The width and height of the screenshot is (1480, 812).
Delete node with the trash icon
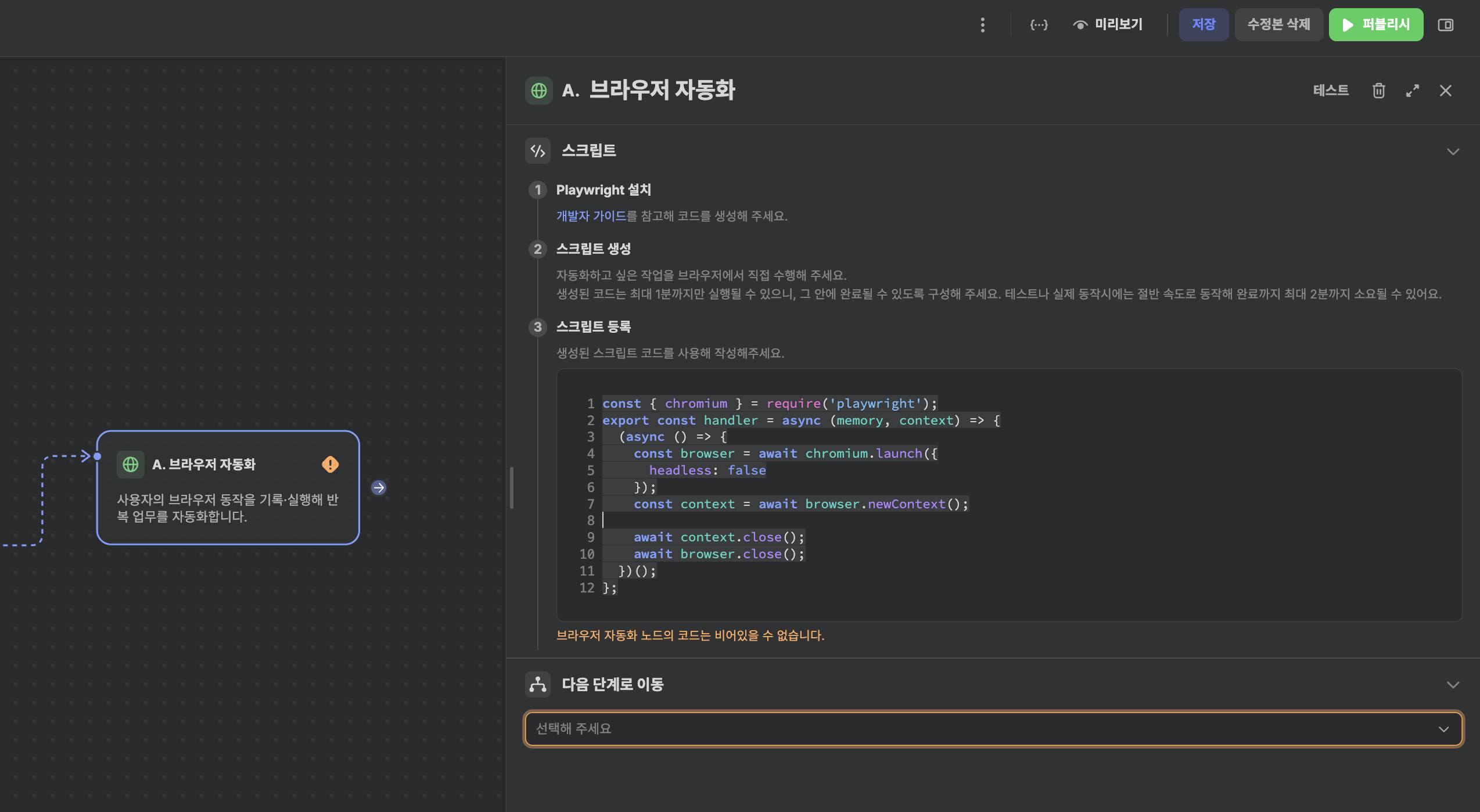[1378, 91]
